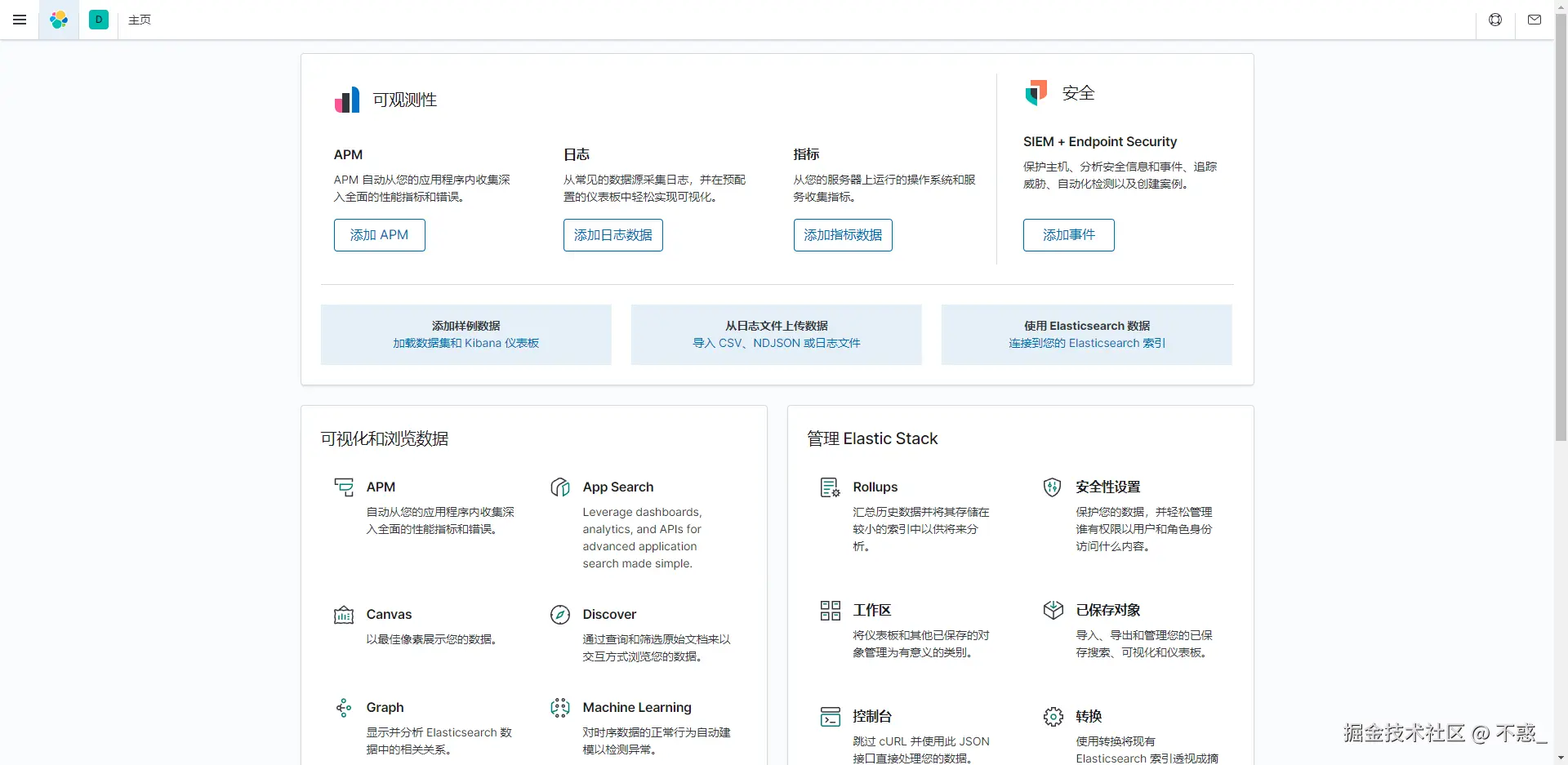This screenshot has width=1568, height=765.
Task: Click the 添加日志数据 button
Action: click(613, 235)
